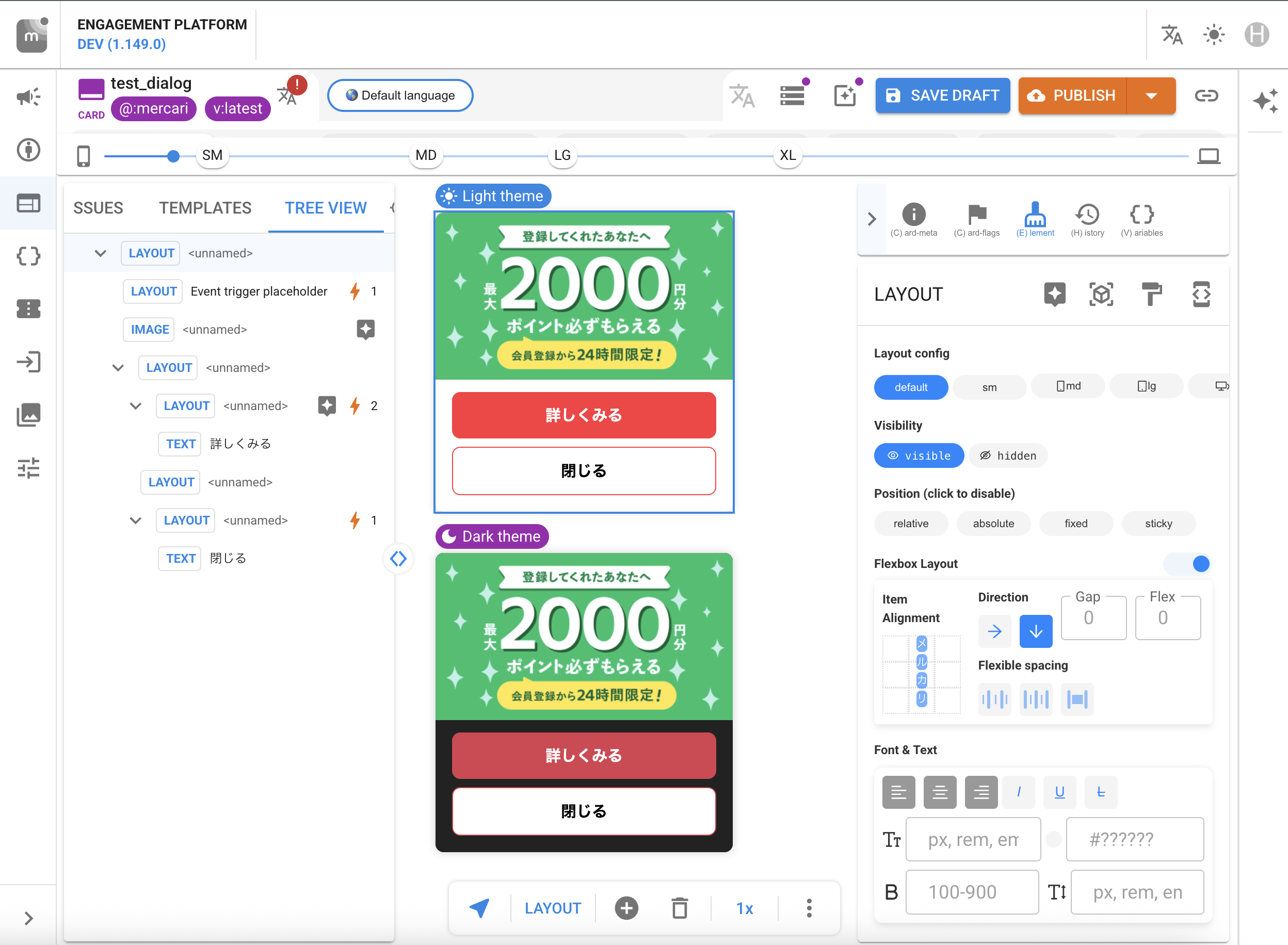
Task: Open the PUBLISH dropdown arrow
Action: pos(1151,95)
